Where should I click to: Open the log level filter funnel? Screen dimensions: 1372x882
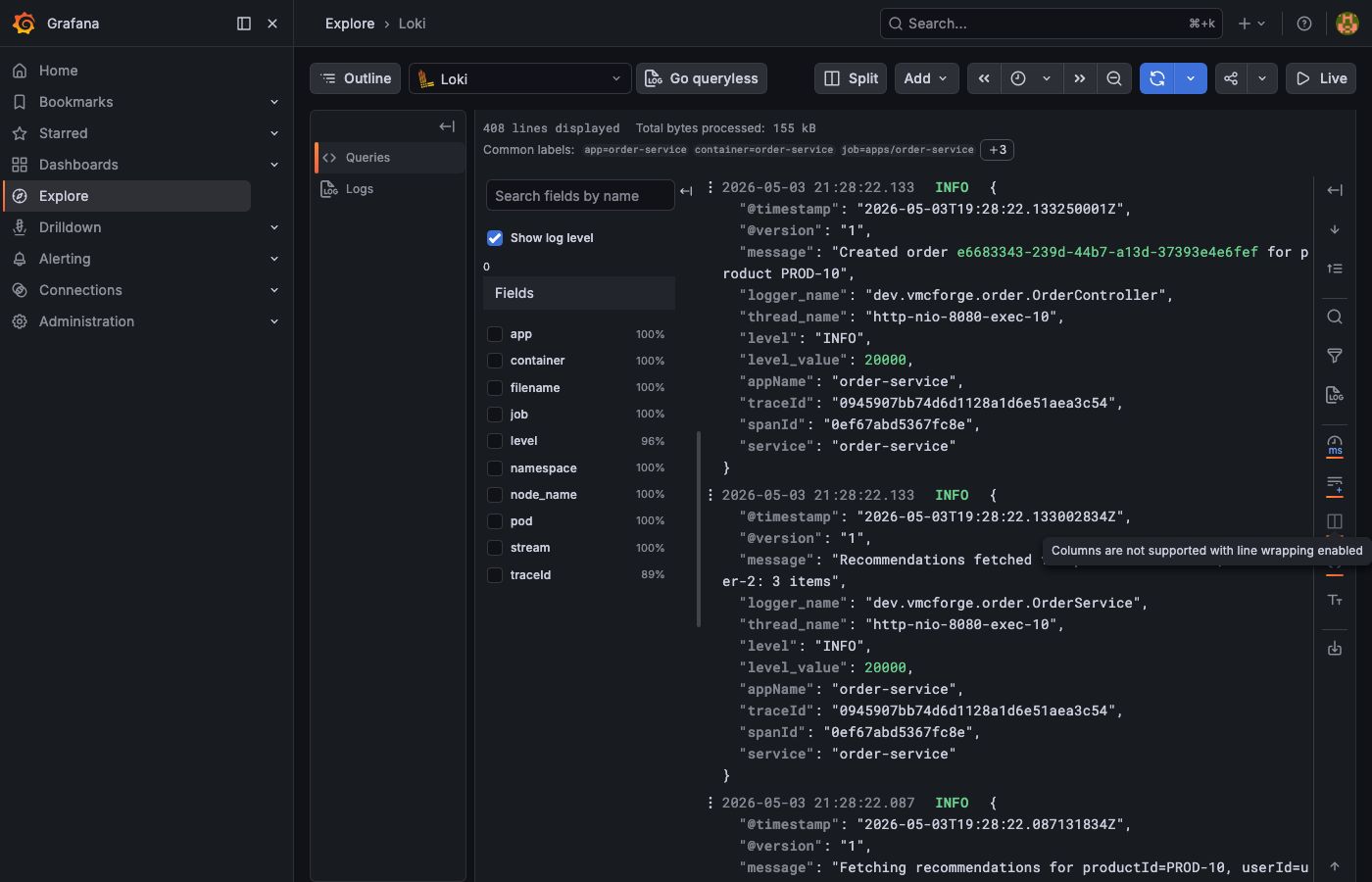click(1335, 356)
